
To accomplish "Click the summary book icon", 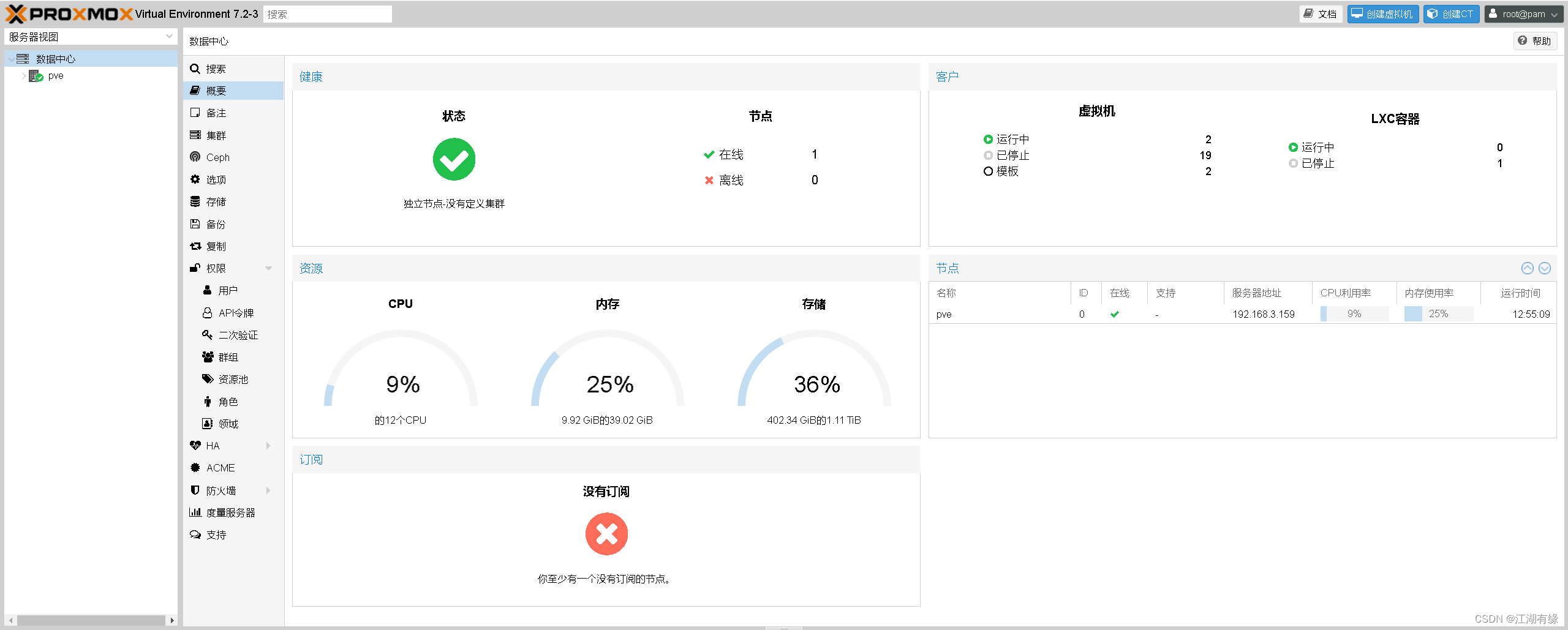I will click(x=195, y=91).
